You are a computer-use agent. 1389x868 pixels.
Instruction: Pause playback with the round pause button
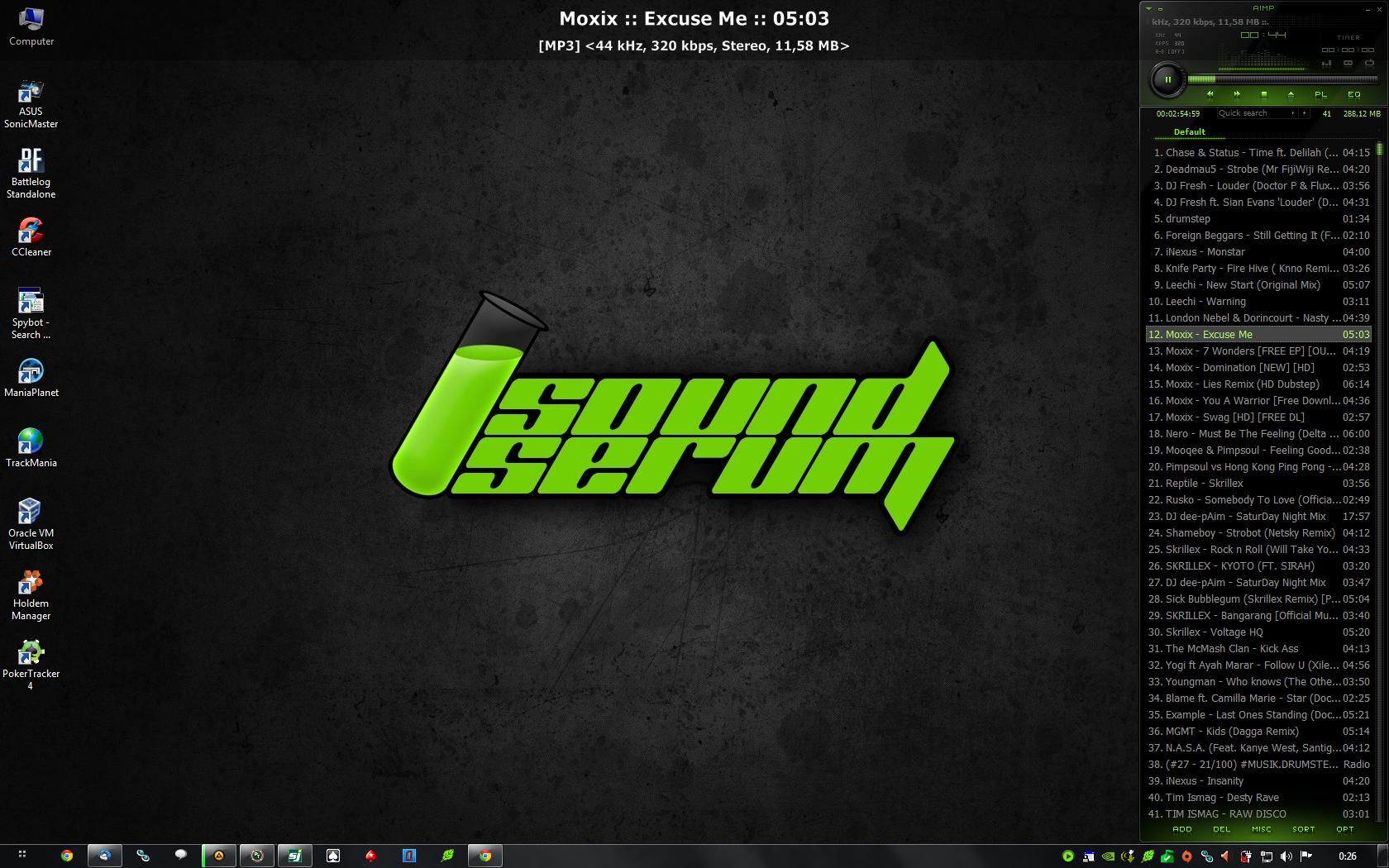[x=1167, y=80]
